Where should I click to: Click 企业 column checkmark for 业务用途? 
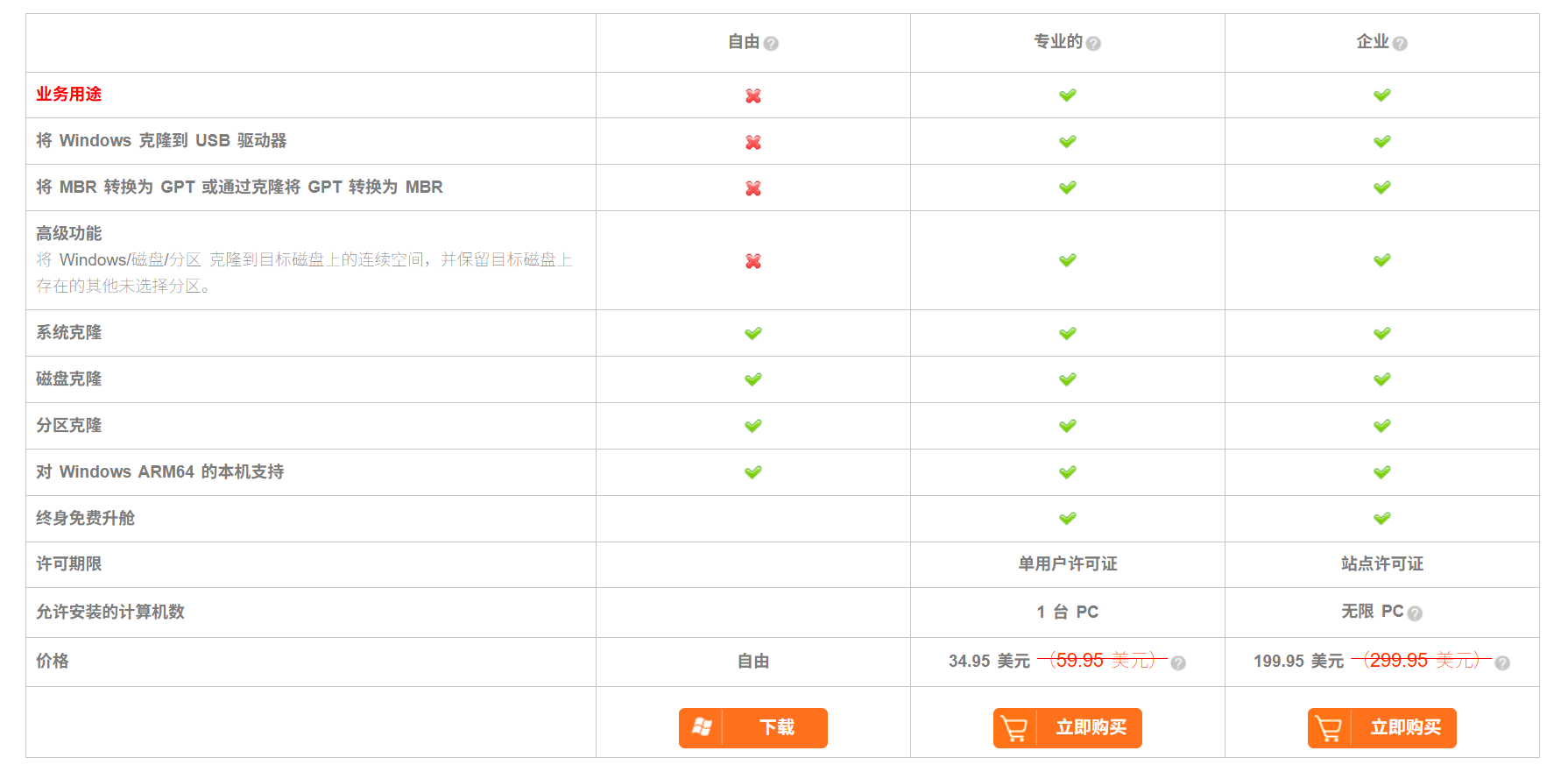point(1382,95)
